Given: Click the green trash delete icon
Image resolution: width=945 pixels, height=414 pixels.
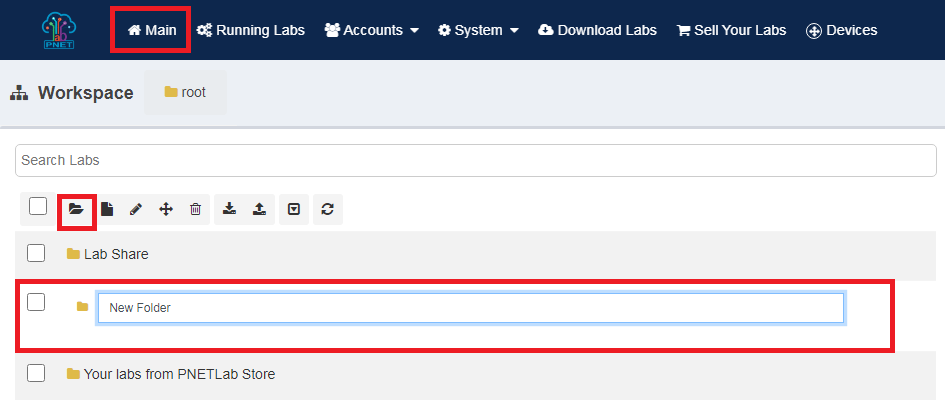Looking at the screenshot, I should tap(196, 209).
